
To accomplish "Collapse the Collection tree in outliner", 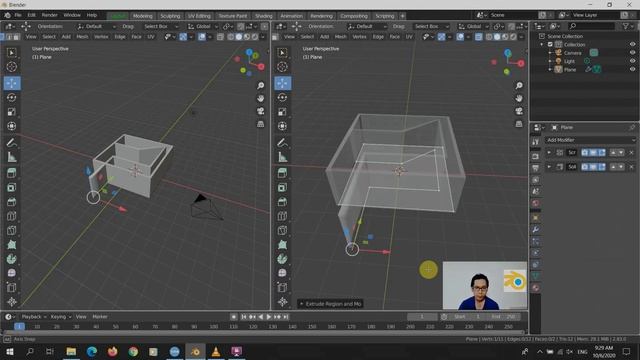I will (x=542, y=44).
